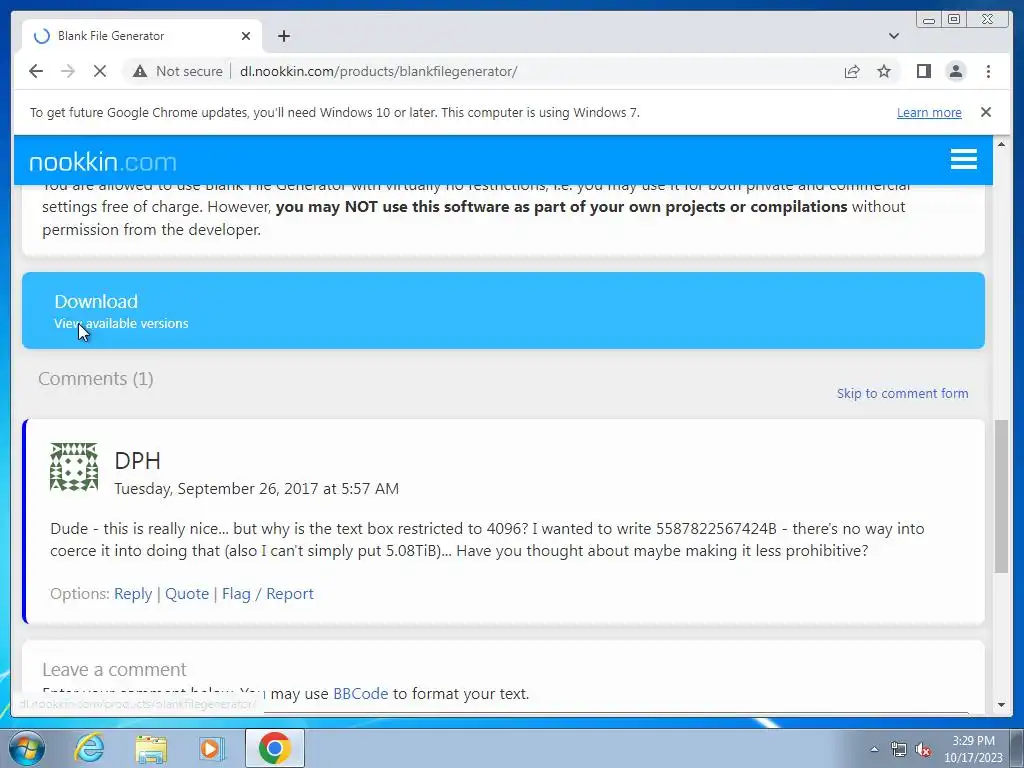Click the nookkin.com site logo
The height and width of the screenshot is (768, 1024).
point(103,161)
